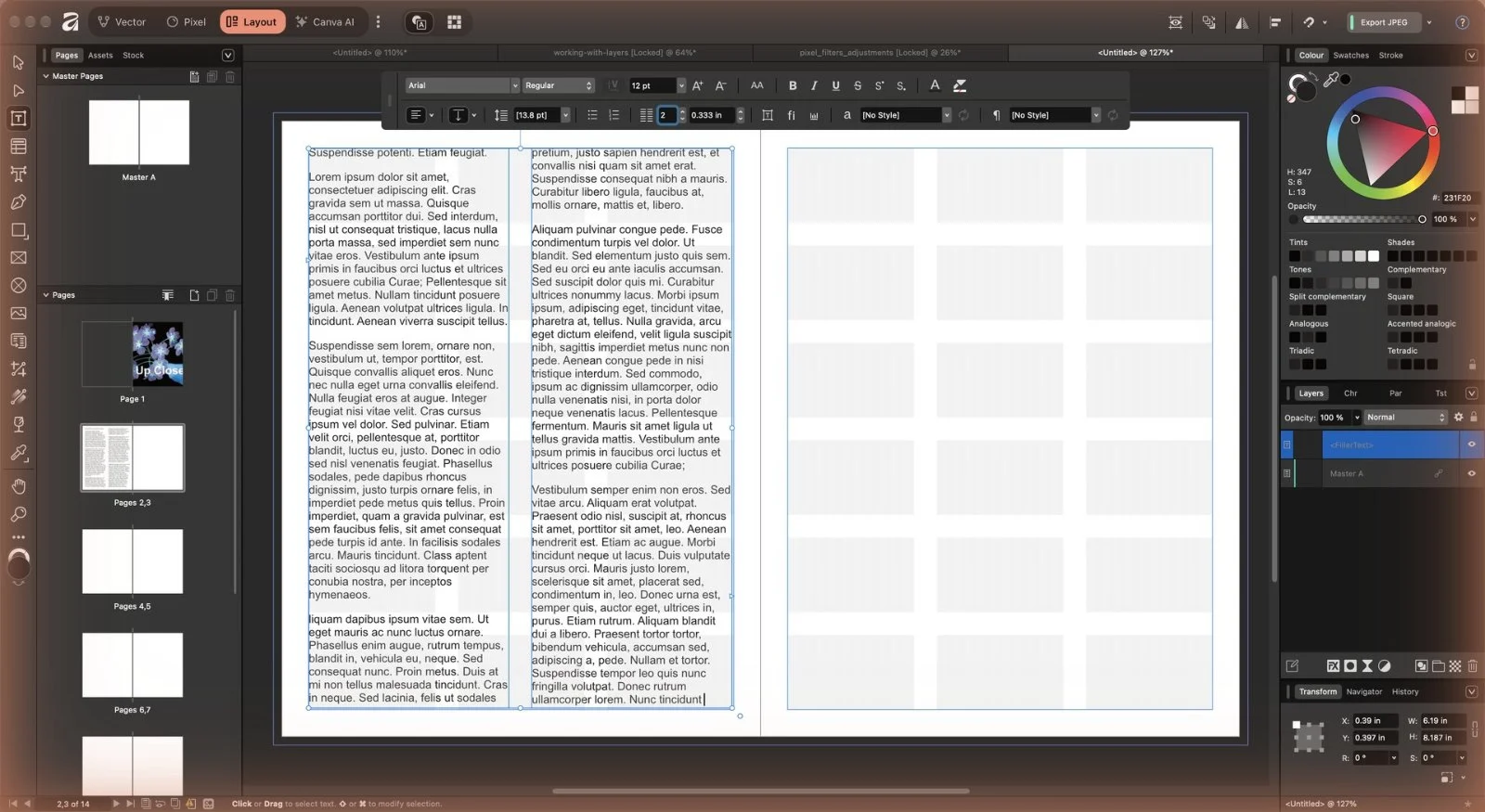Collapse the Master Pages section

(46, 76)
